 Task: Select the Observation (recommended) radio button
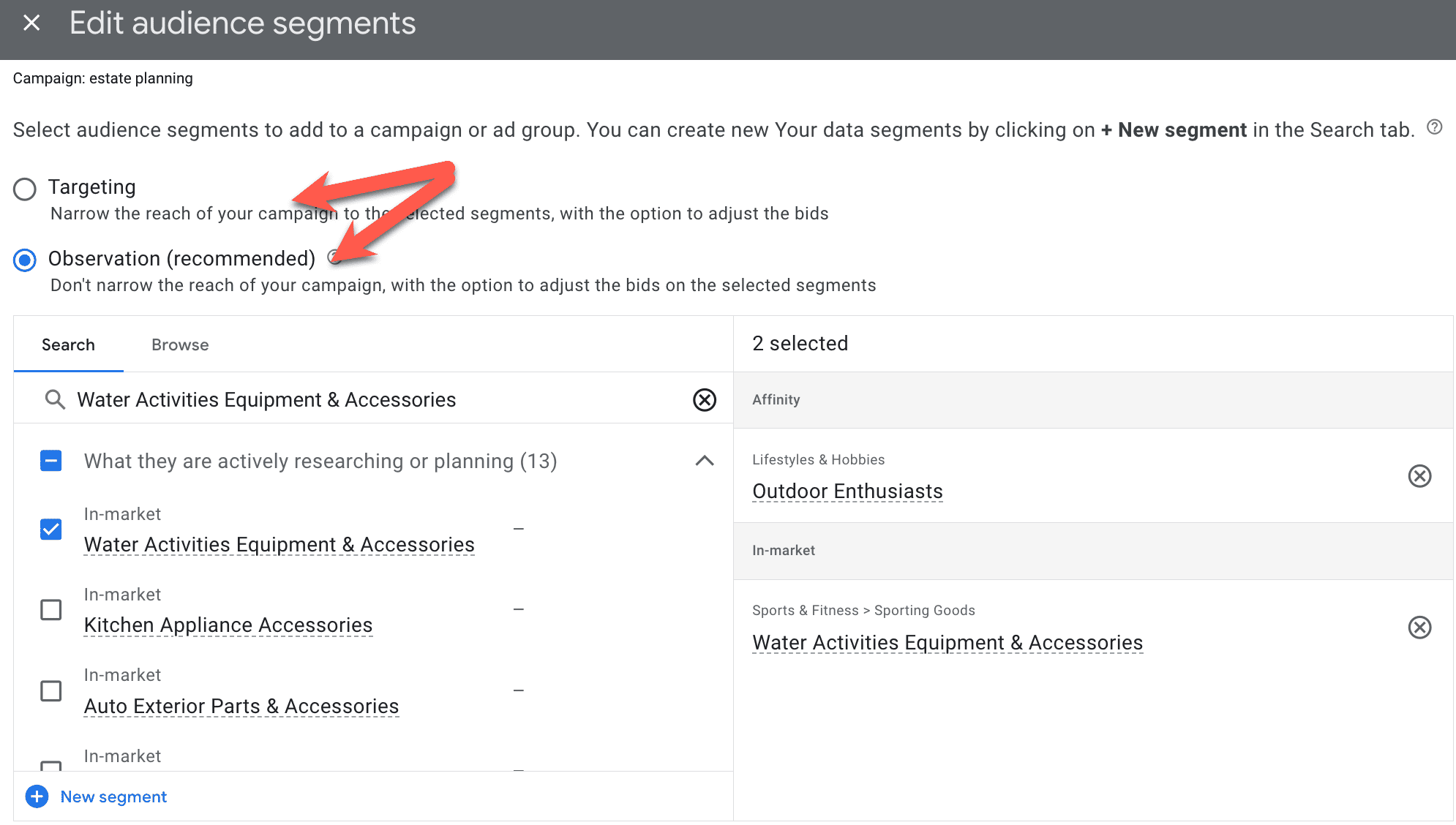[25, 260]
